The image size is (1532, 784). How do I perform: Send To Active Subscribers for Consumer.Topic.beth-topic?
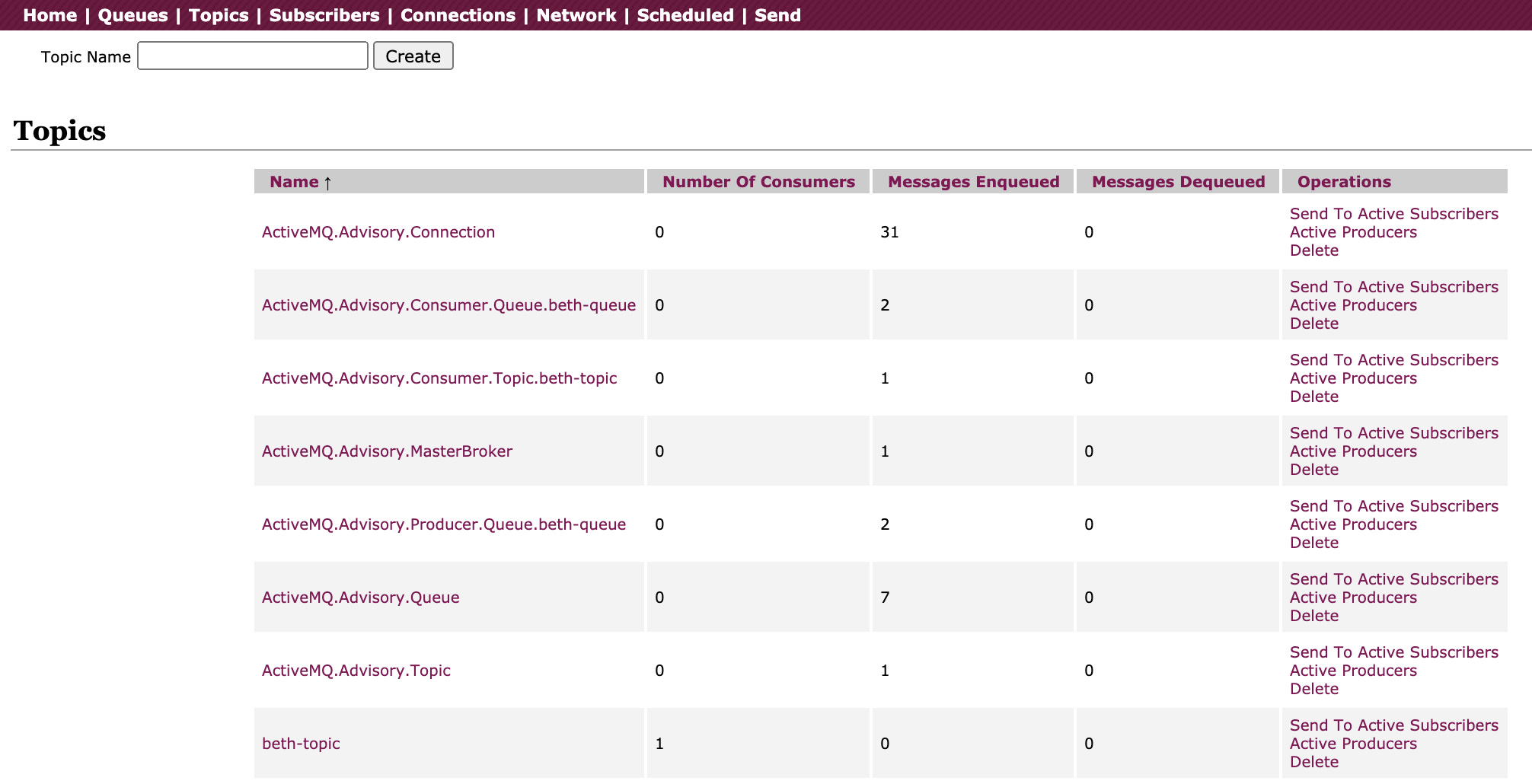[x=1394, y=360]
